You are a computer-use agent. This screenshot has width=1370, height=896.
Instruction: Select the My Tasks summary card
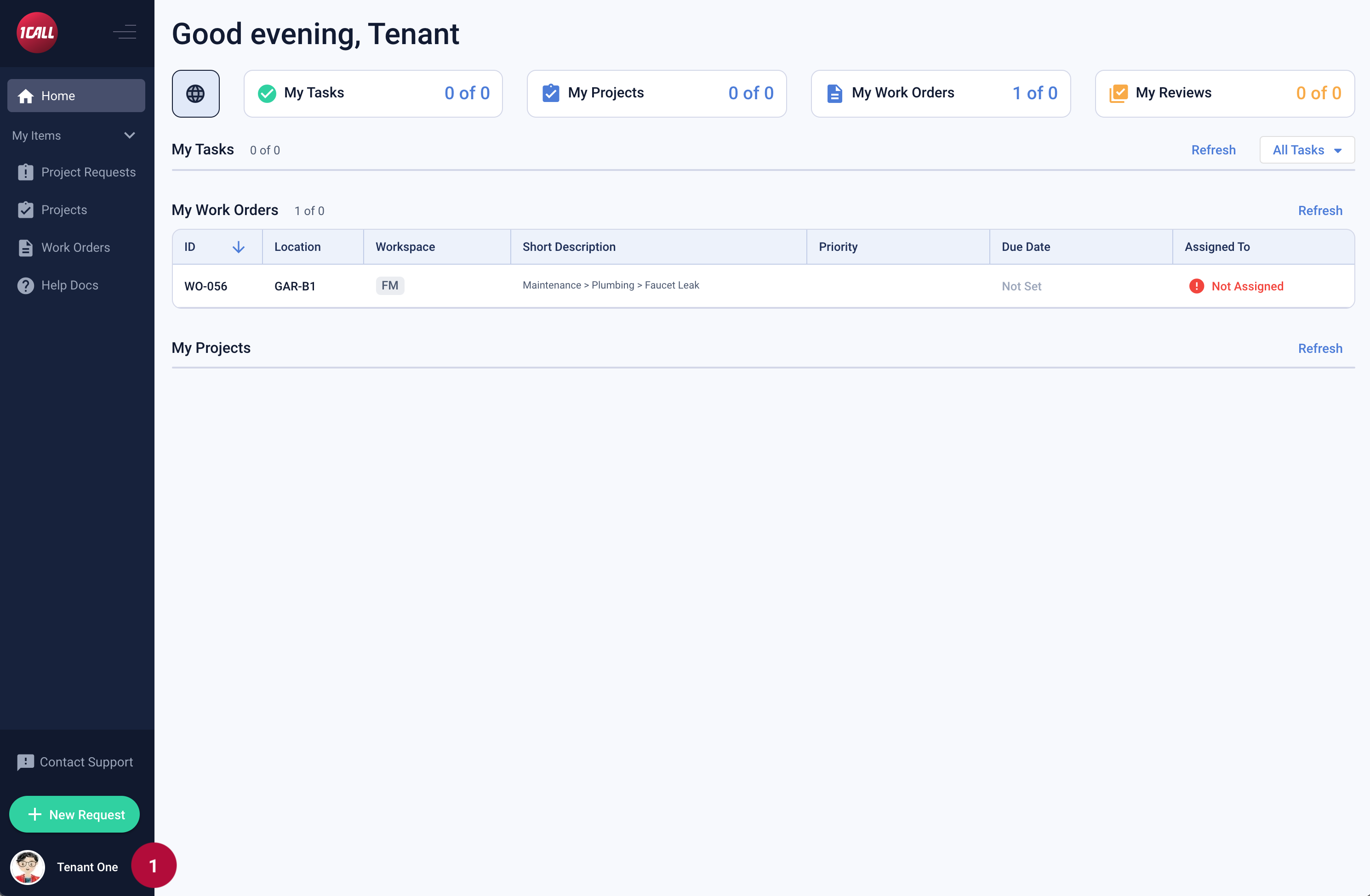pos(372,93)
